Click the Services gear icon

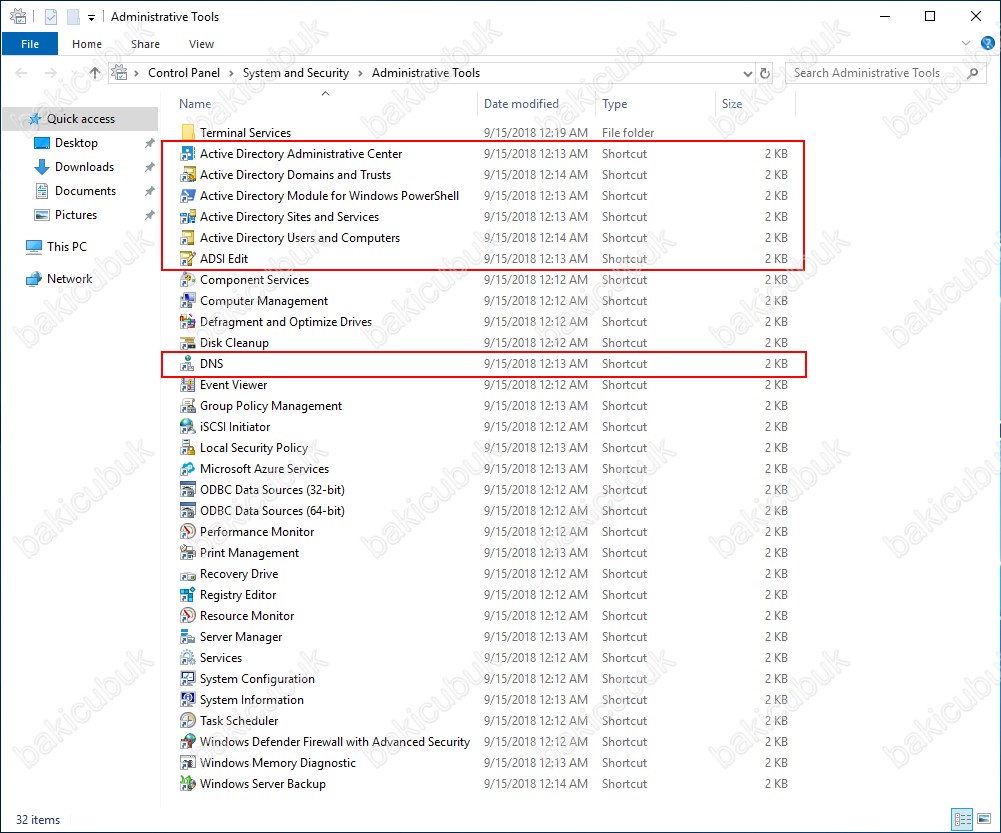[187, 658]
